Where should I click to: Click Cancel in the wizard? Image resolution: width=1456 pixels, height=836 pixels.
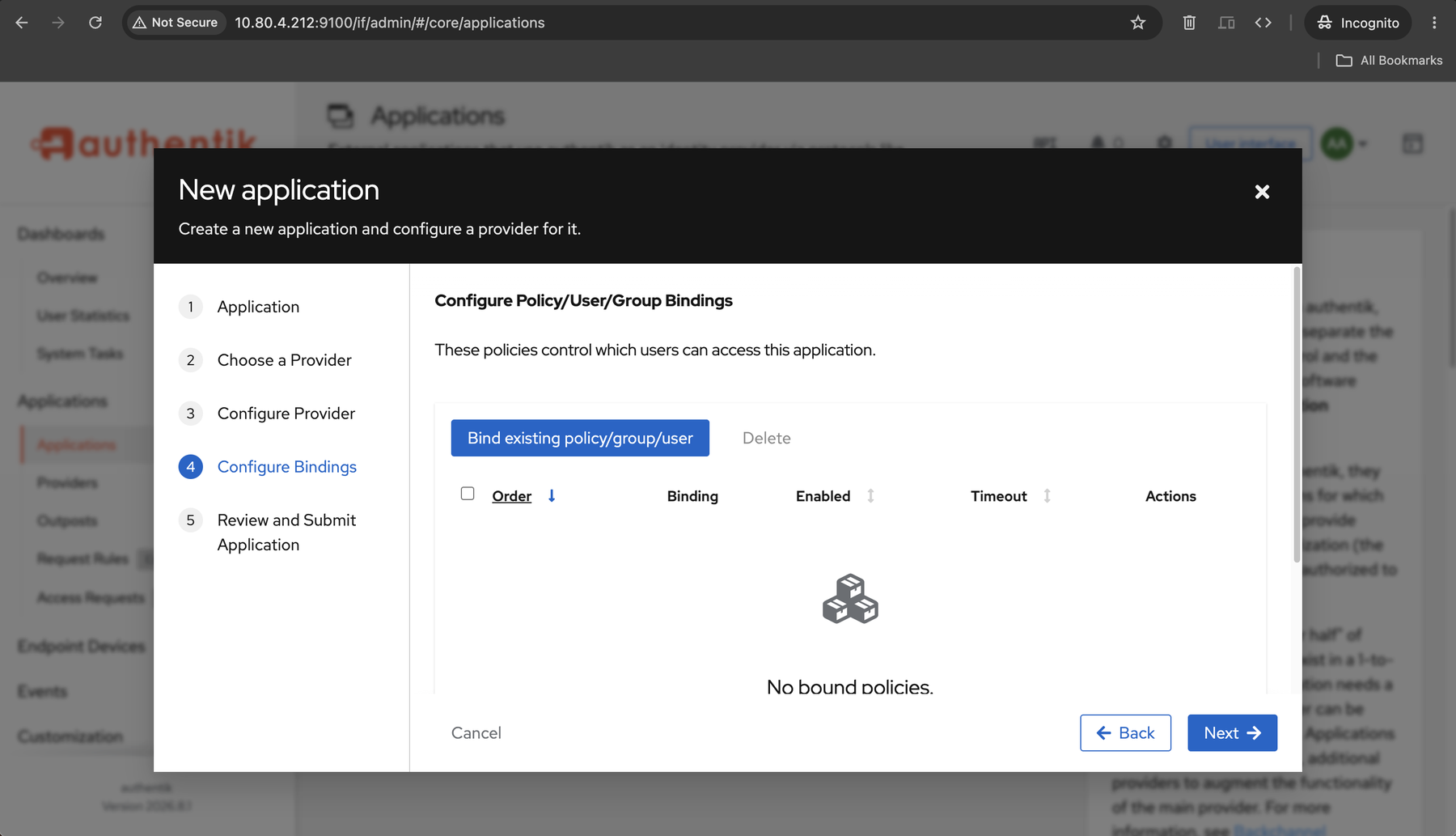tap(476, 733)
